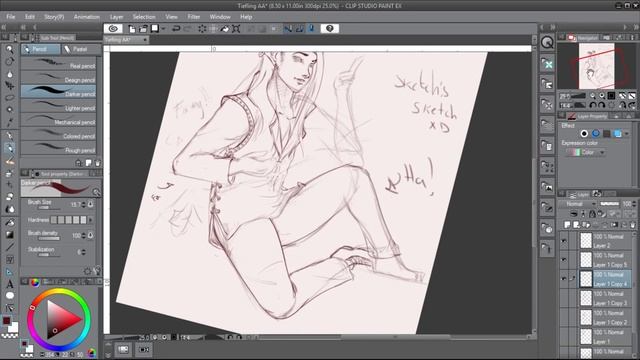
Task: Click the CLIP STUDIO launcher icon
Action: click(x=113, y=29)
